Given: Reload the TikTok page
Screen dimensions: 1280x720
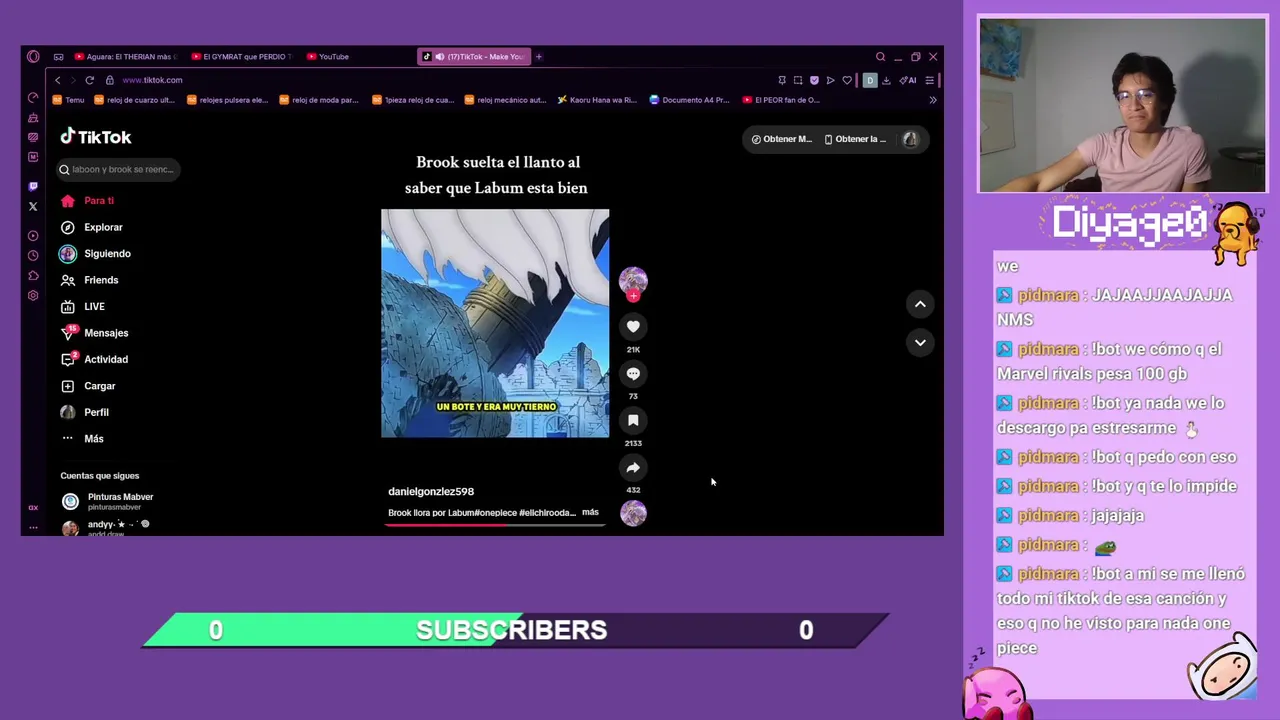Looking at the screenshot, I should (89, 80).
